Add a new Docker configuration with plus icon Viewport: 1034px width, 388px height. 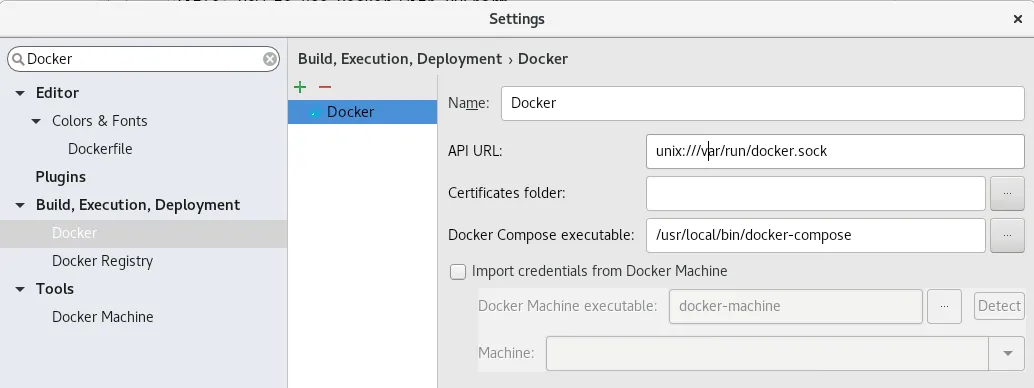click(x=300, y=87)
